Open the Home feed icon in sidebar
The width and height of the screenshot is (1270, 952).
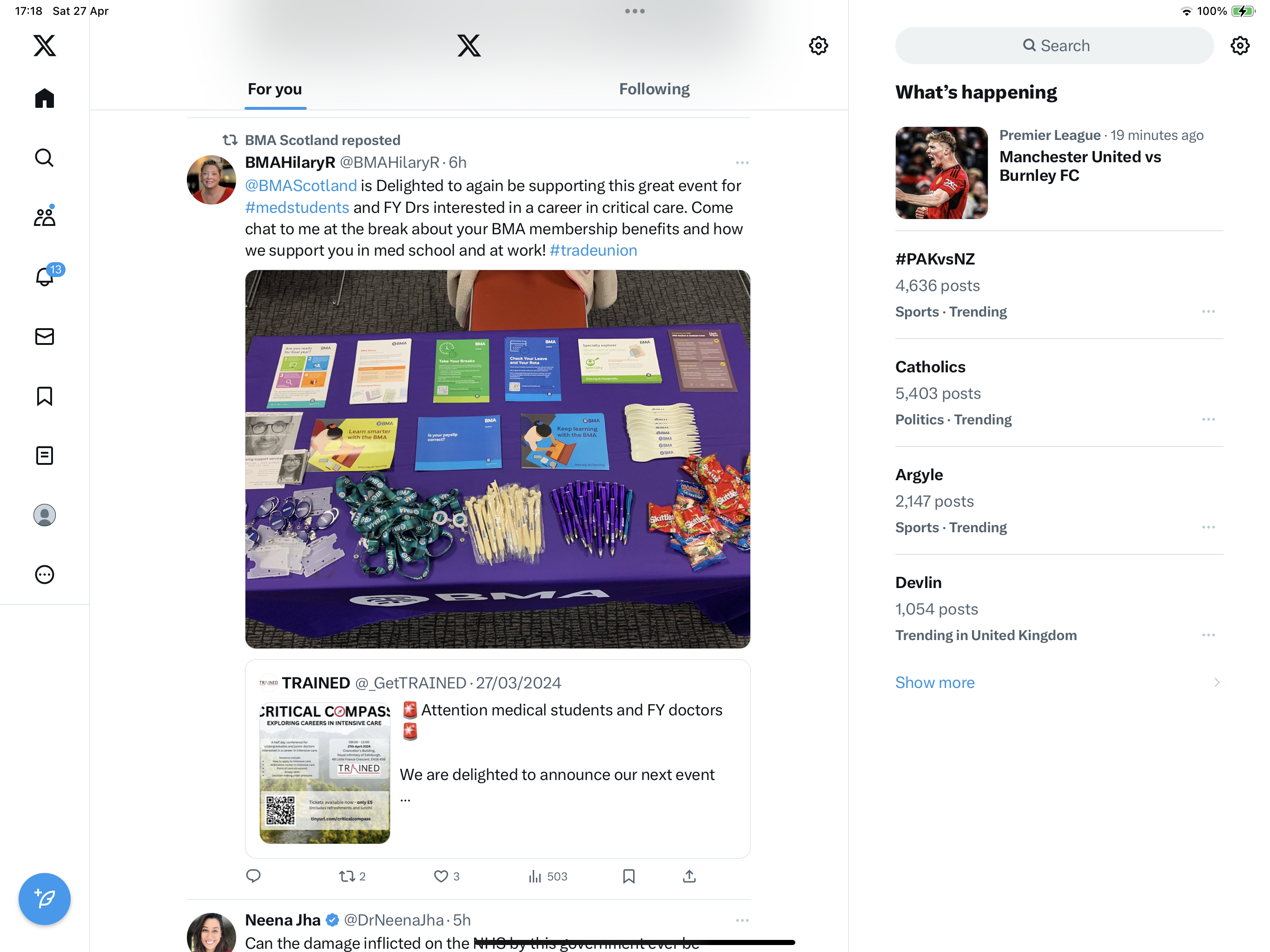[x=44, y=98]
